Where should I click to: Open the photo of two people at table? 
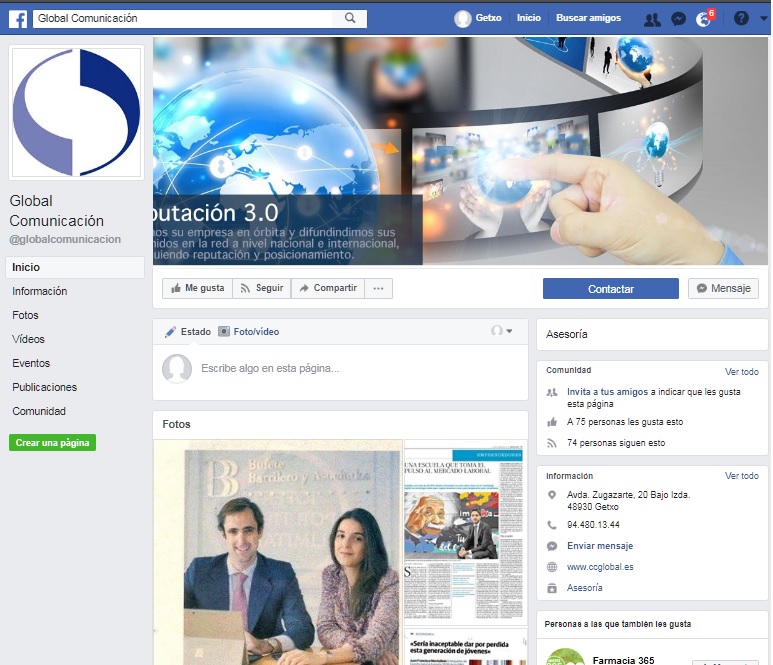tap(278, 552)
